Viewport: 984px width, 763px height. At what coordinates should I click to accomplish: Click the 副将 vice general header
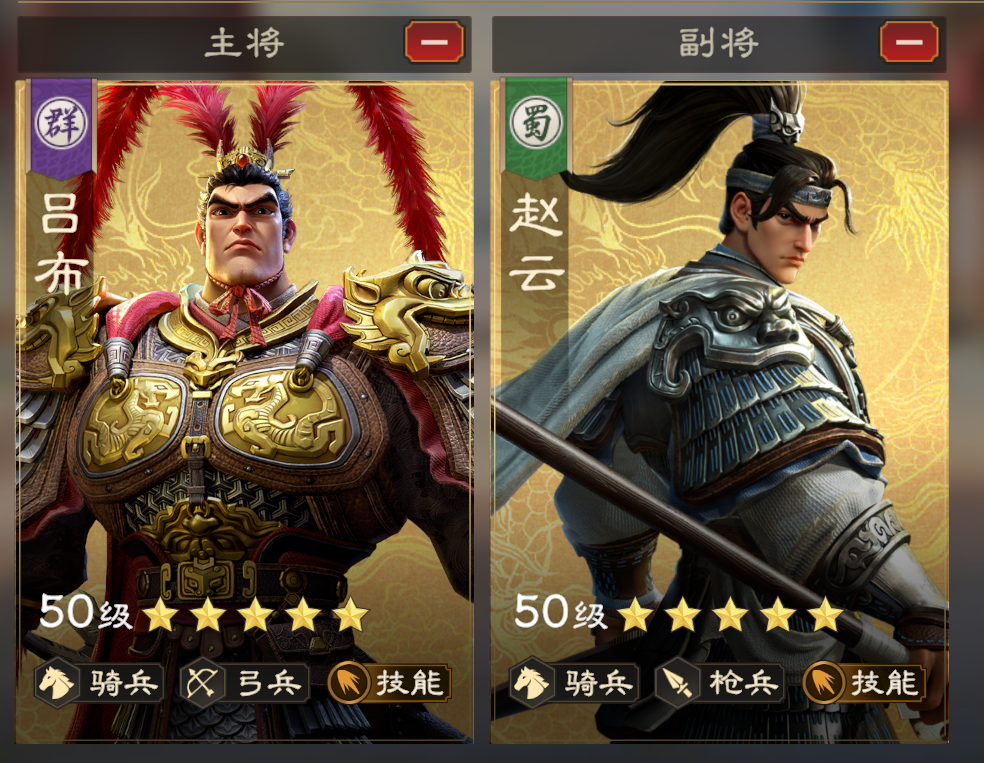click(719, 44)
